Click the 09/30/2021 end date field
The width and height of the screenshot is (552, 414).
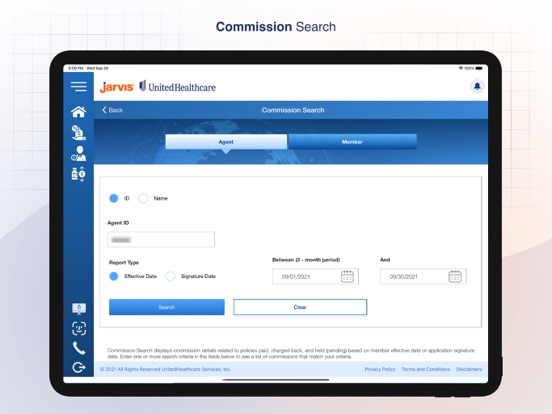[x=423, y=276]
